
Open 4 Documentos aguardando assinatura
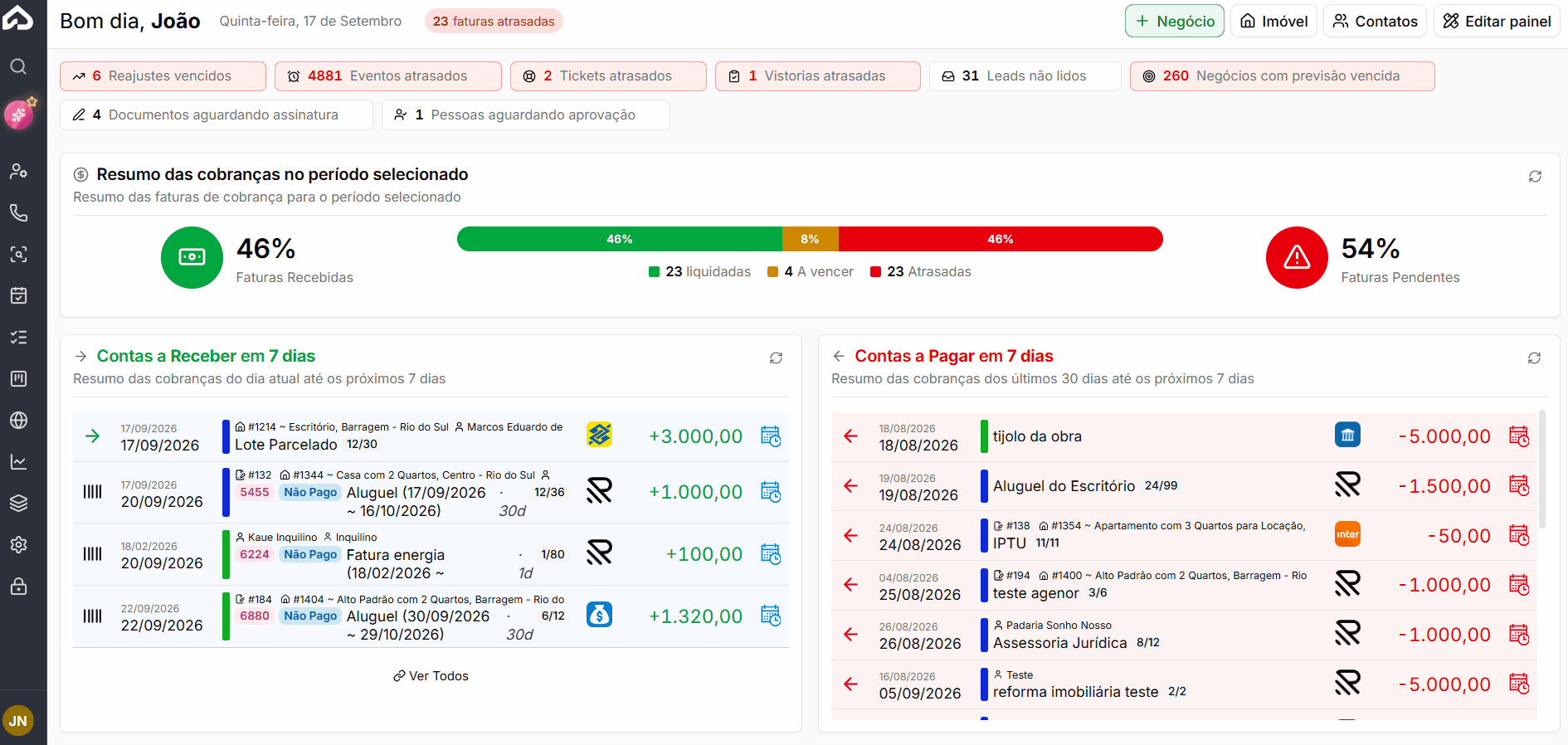click(217, 115)
